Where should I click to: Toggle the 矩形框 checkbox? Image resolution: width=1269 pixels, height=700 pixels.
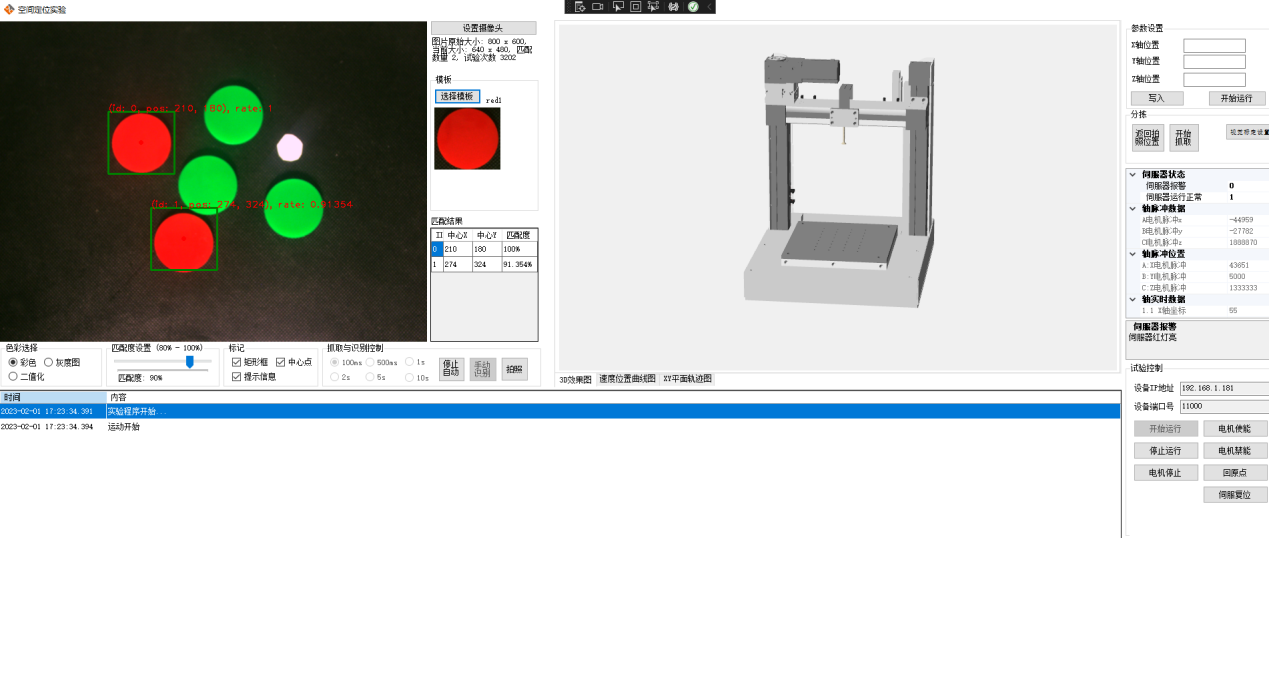click(x=237, y=362)
